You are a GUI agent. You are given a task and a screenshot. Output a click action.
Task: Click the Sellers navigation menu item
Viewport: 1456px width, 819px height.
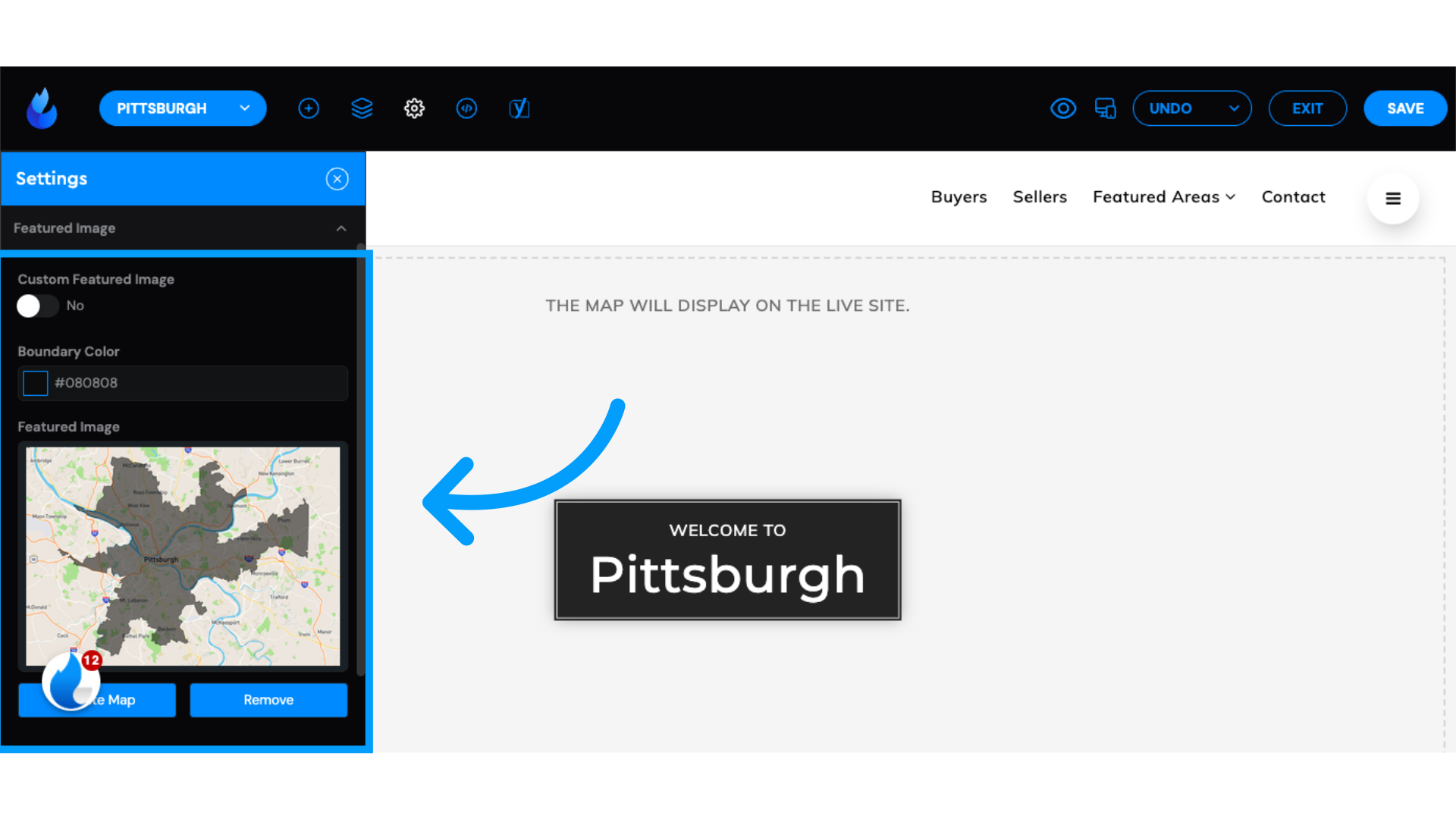tap(1040, 197)
